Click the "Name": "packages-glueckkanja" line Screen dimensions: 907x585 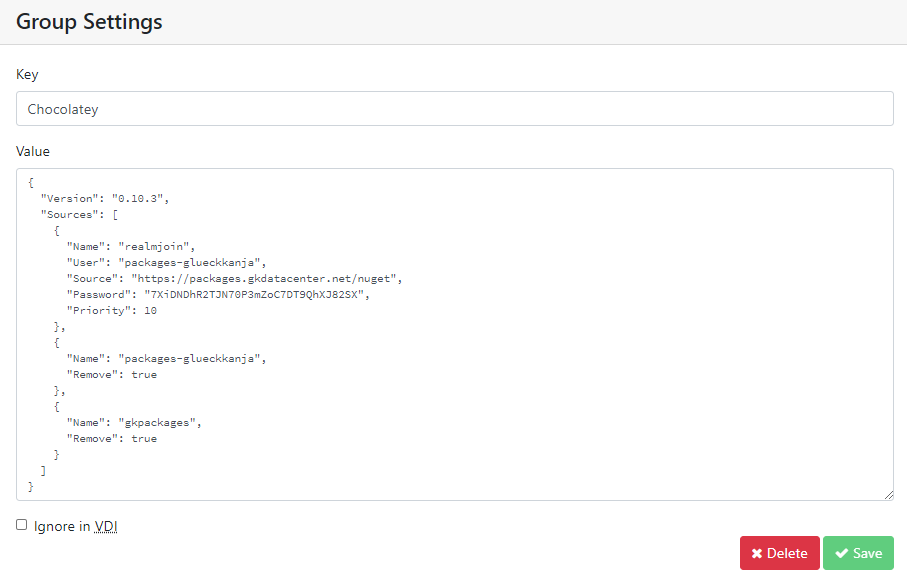coord(166,358)
